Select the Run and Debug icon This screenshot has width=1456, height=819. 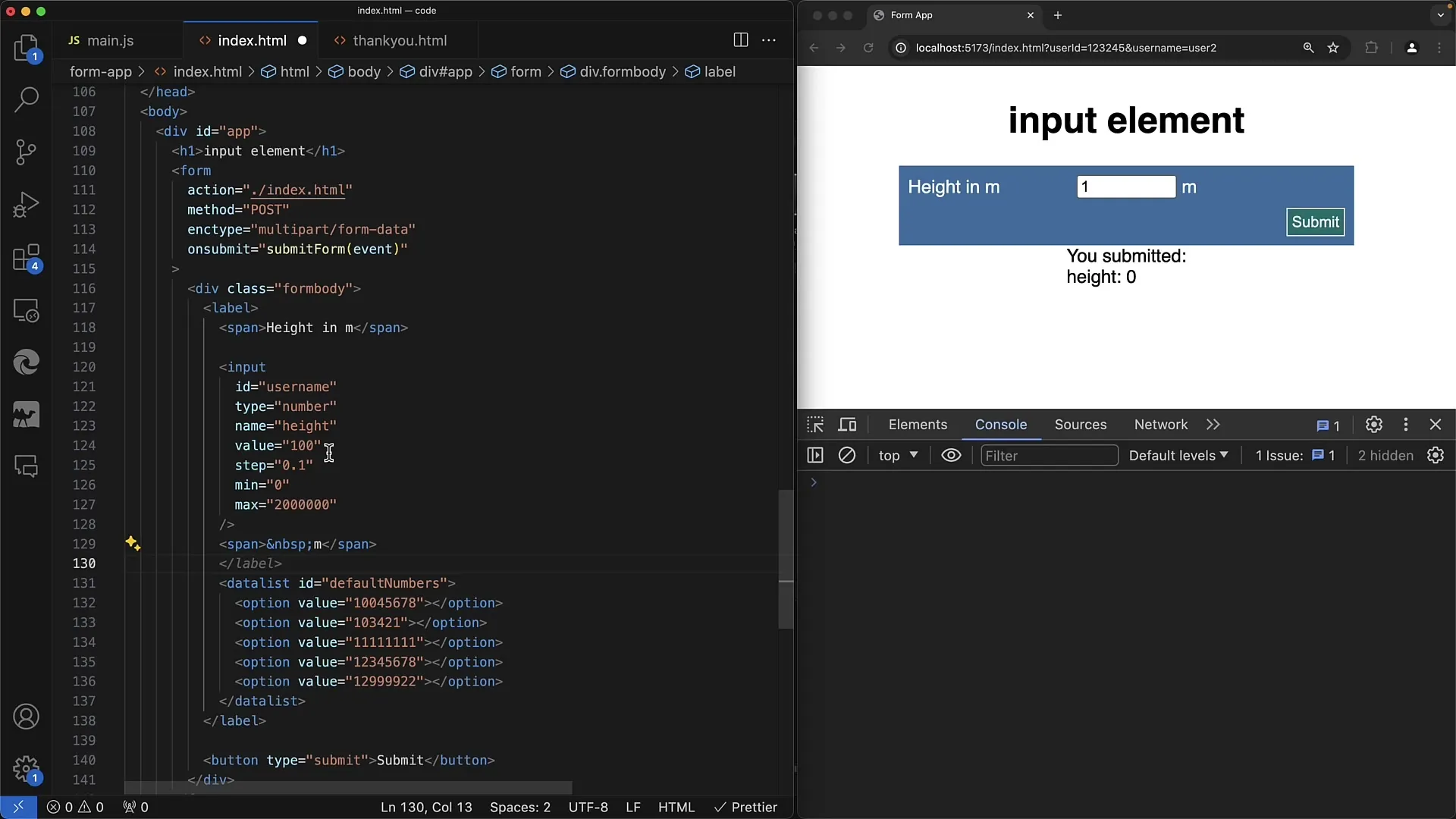27,204
